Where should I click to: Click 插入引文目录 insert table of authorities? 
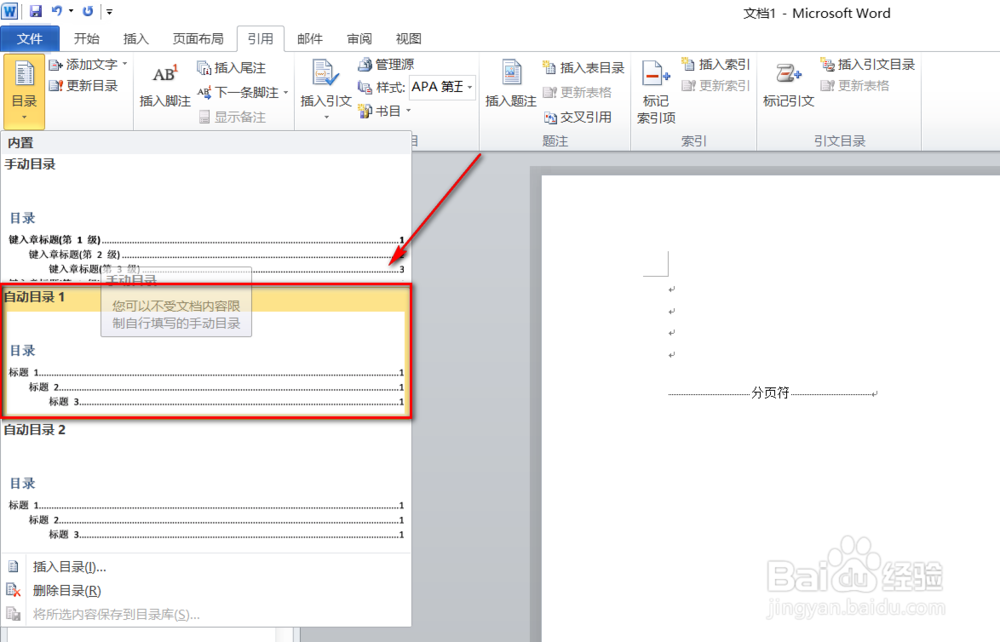click(x=868, y=64)
